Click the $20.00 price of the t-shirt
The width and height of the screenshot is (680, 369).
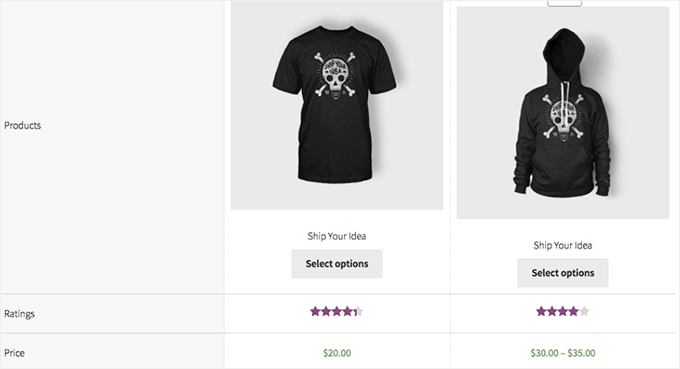click(x=337, y=353)
